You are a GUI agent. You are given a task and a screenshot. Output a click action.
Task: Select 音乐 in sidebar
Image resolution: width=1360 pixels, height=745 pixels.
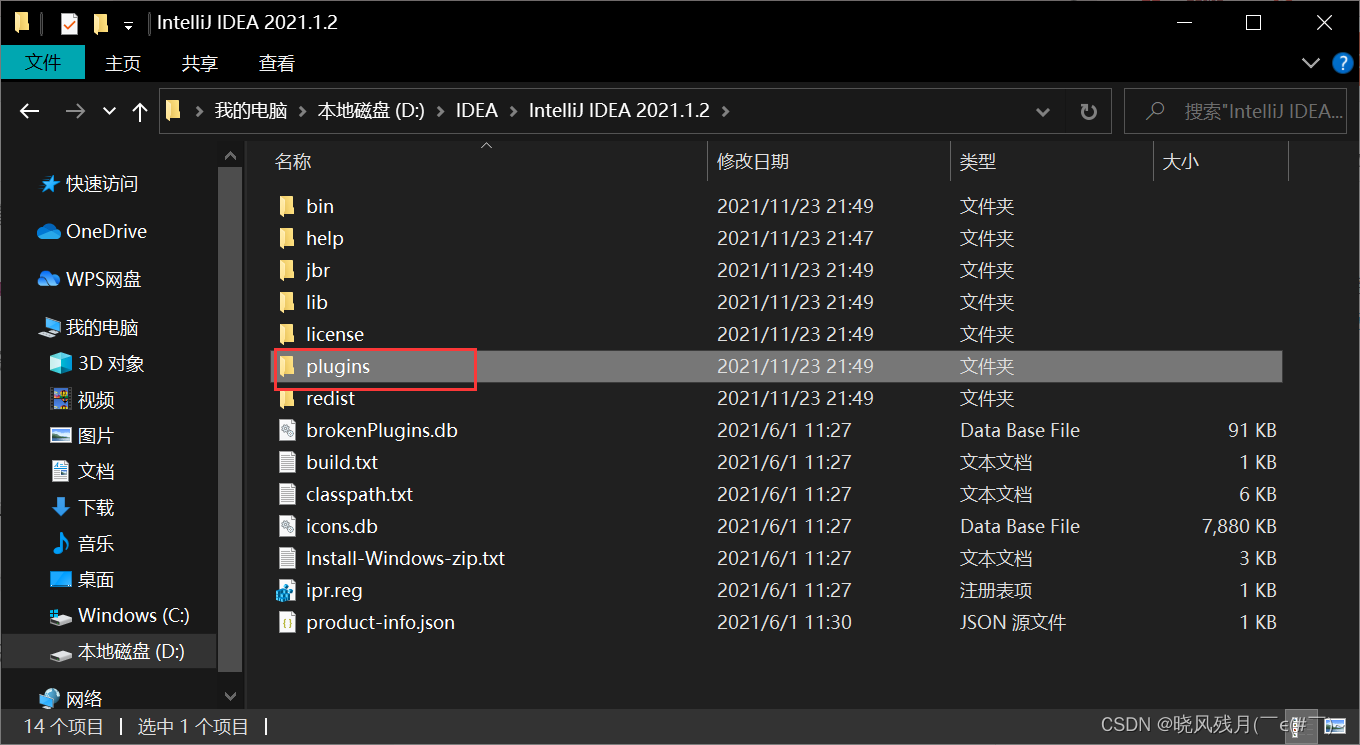82,543
